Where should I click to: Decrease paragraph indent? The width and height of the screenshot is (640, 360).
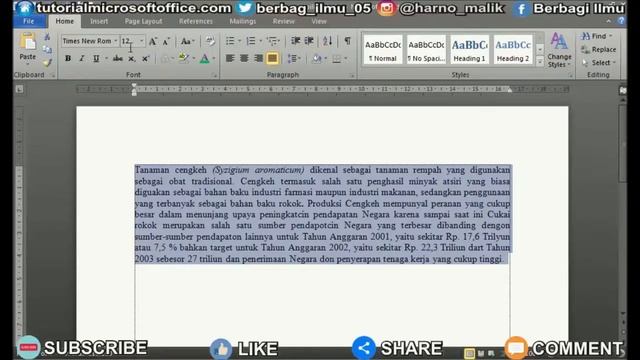point(296,41)
